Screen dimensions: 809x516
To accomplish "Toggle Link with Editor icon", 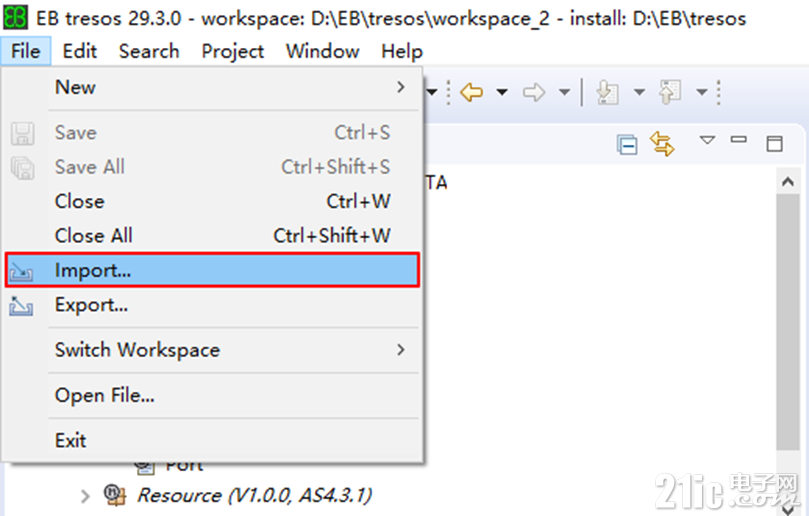I will tap(662, 144).
